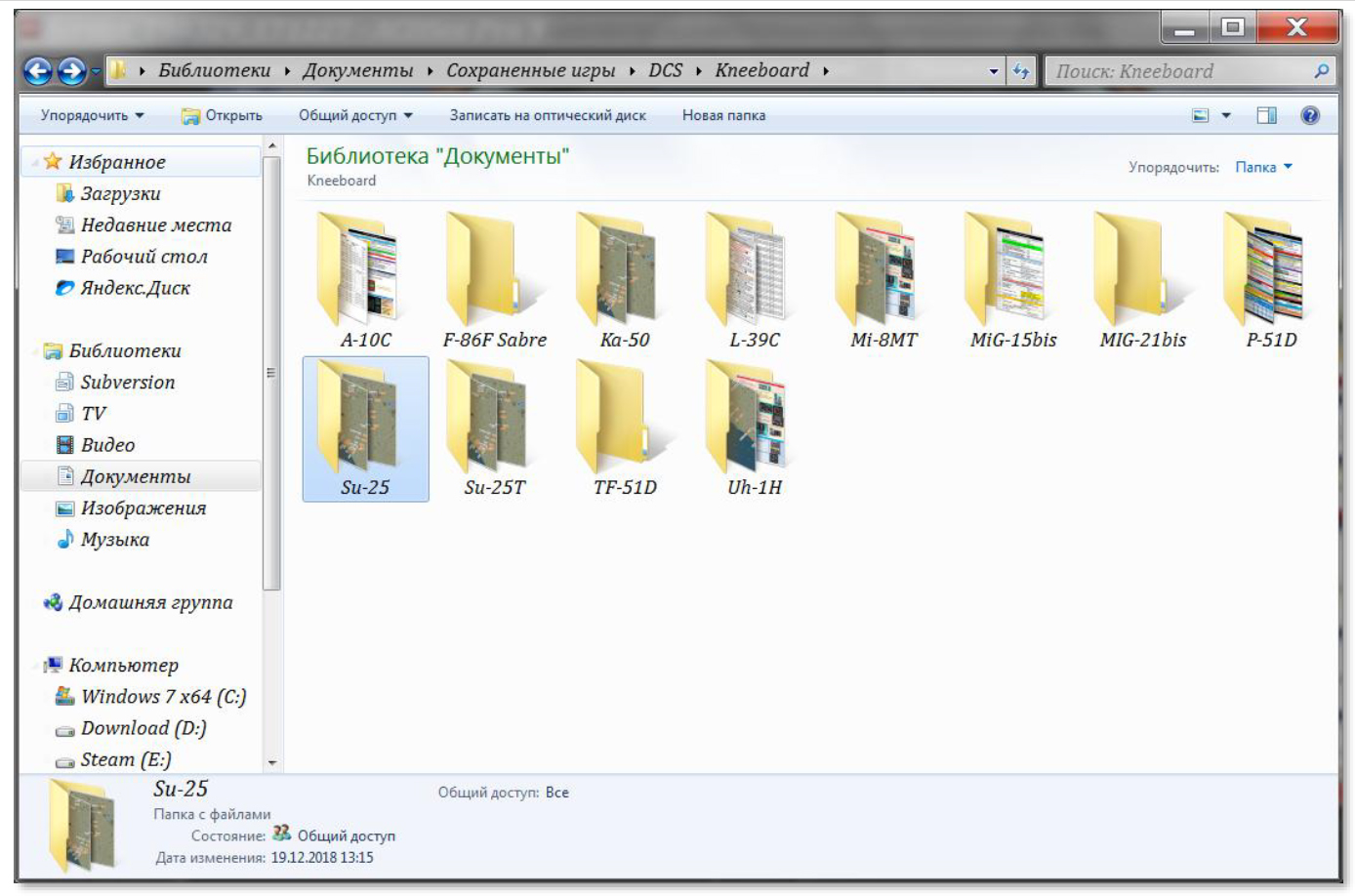Expand the Общий доступ dropdown
The height and width of the screenshot is (896, 1355).
355,115
